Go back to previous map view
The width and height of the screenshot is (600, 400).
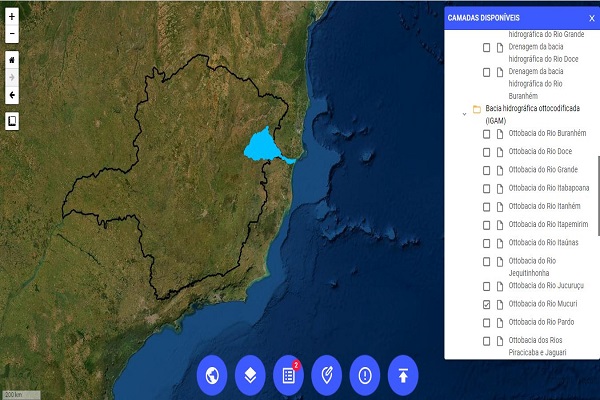[12, 95]
